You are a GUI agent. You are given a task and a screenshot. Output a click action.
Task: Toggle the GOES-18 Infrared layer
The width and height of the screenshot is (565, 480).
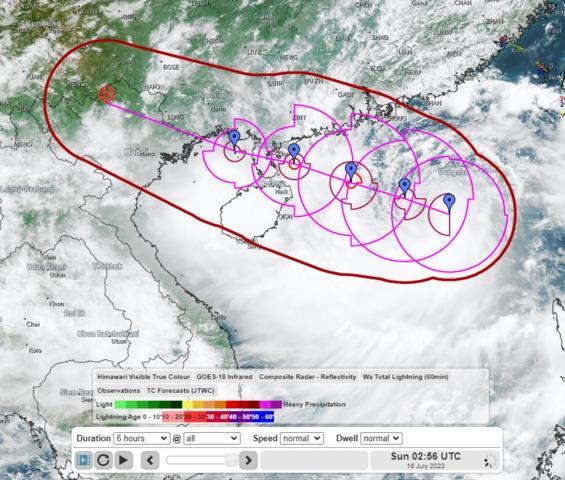click(224, 377)
